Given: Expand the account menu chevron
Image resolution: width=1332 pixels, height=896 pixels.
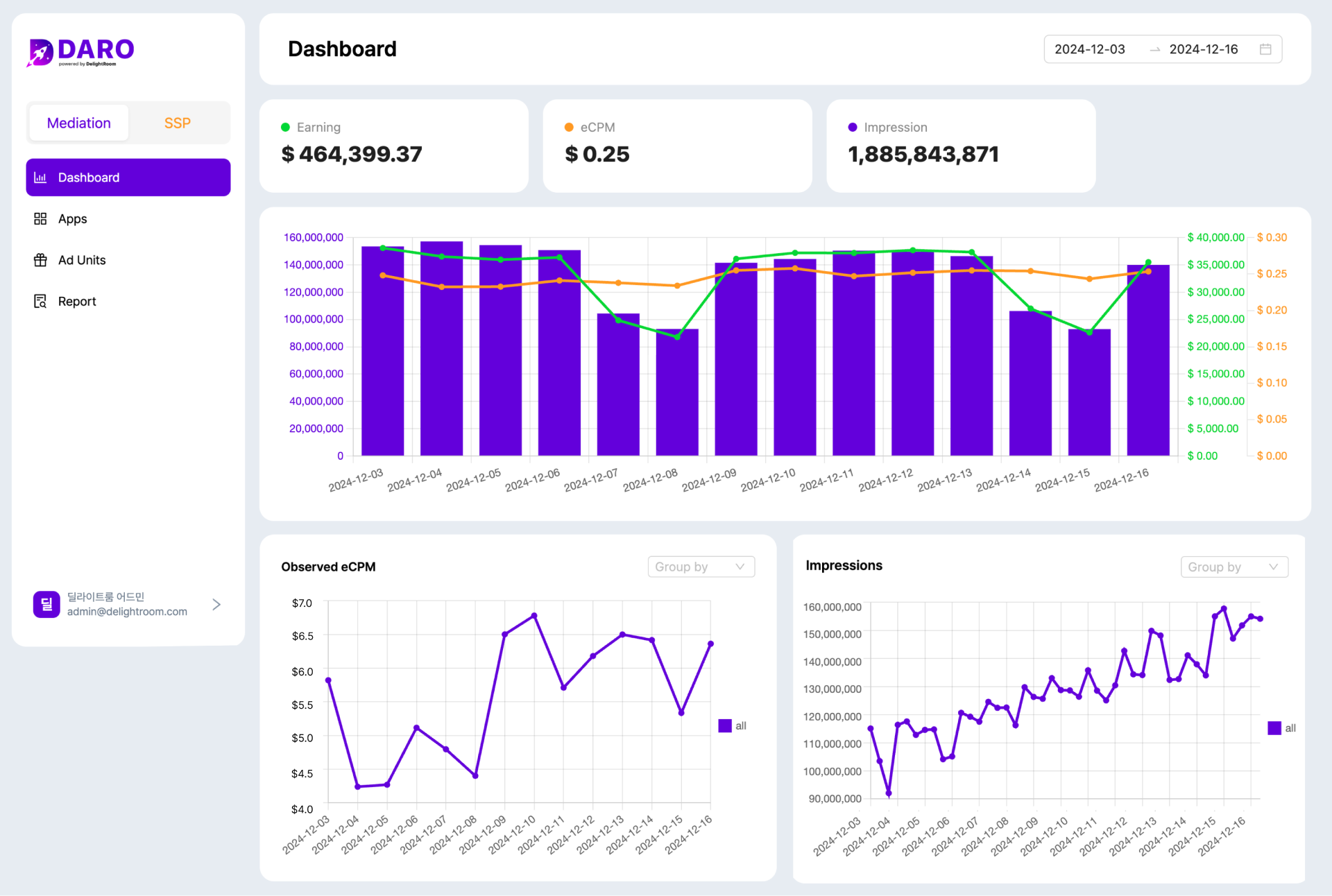Looking at the screenshot, I should pyautogui.click(x=216, y=604).
